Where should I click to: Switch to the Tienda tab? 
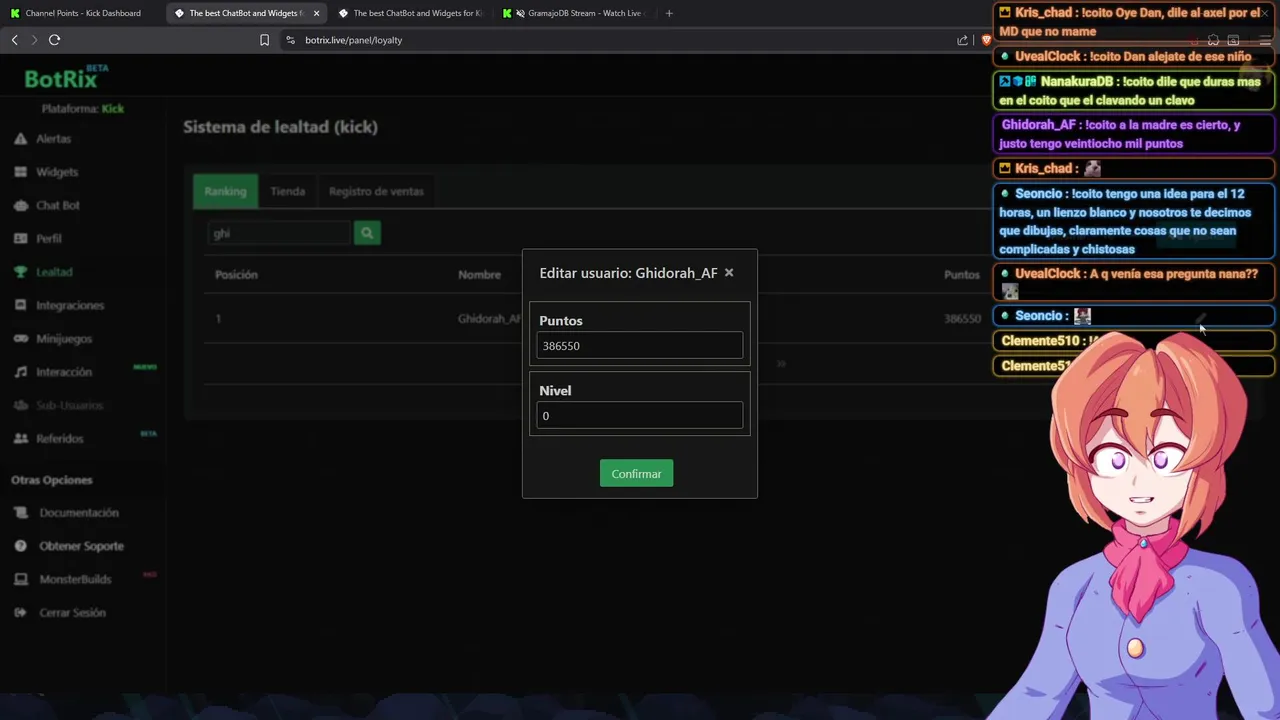click(x=288, y=191)
